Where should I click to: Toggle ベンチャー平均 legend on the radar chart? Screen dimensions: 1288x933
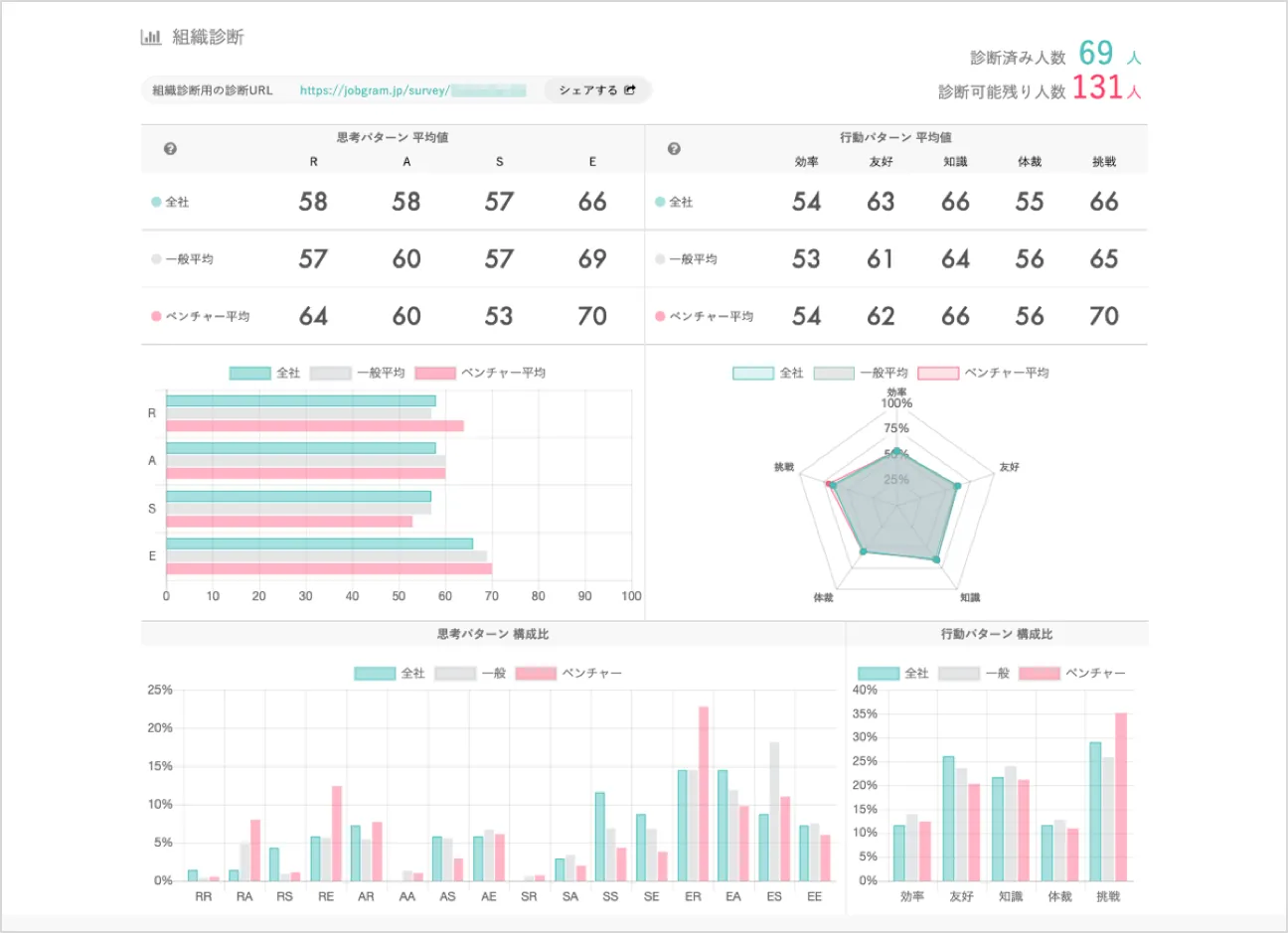pos(983,373)
